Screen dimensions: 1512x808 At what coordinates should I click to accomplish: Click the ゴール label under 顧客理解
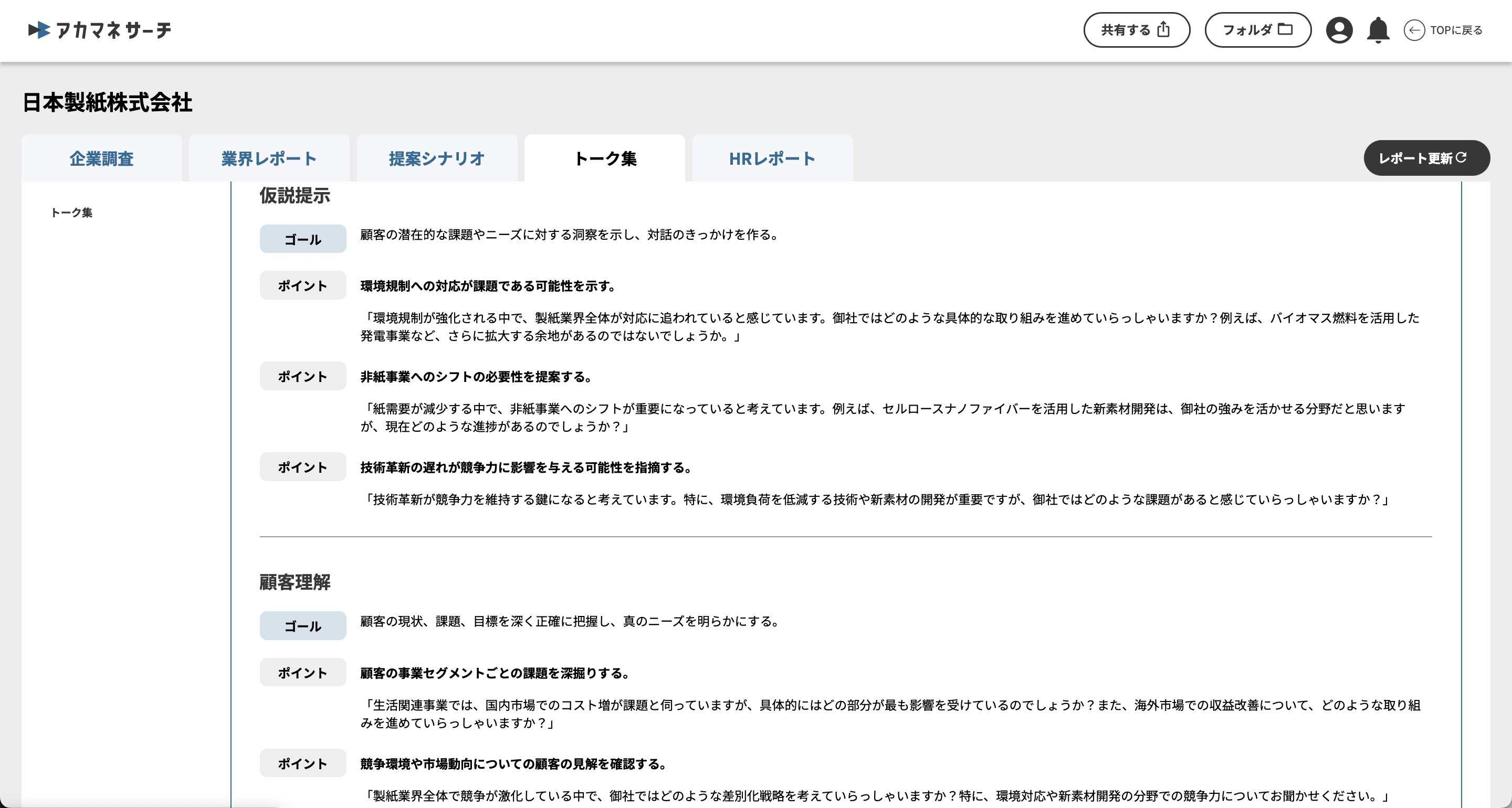303,625
